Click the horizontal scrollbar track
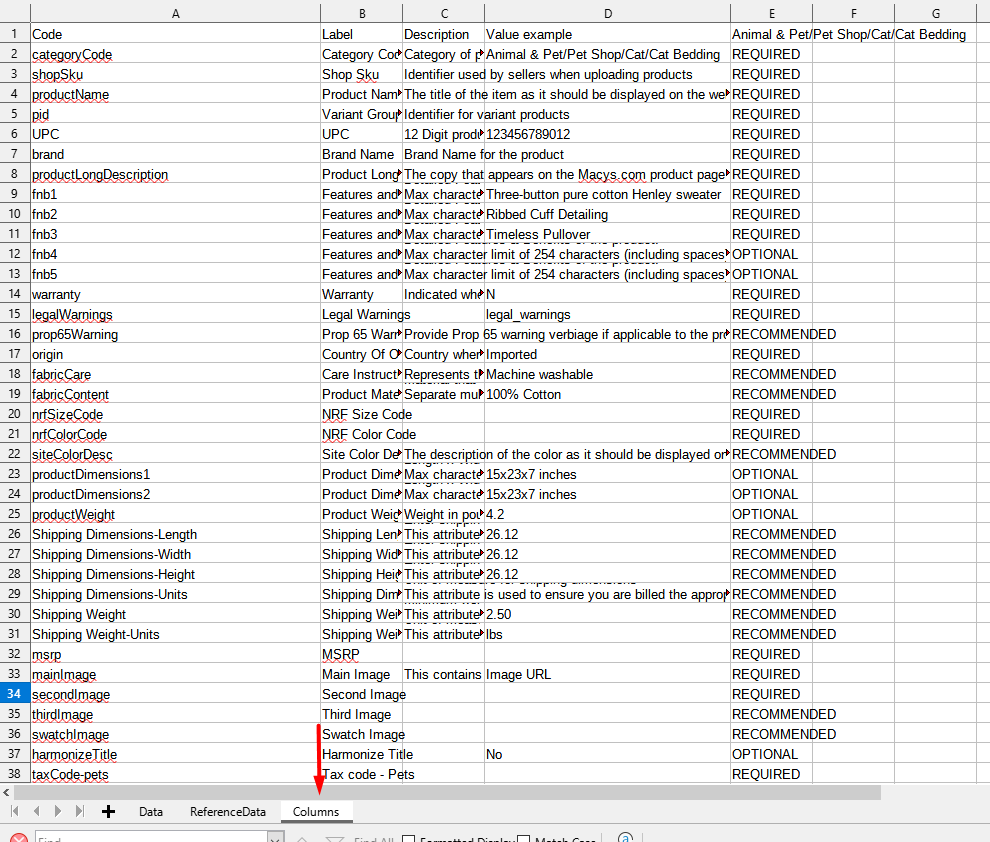The width and height of the screenshot is (990, 842). pyautogui.click(x=447, y=792)
